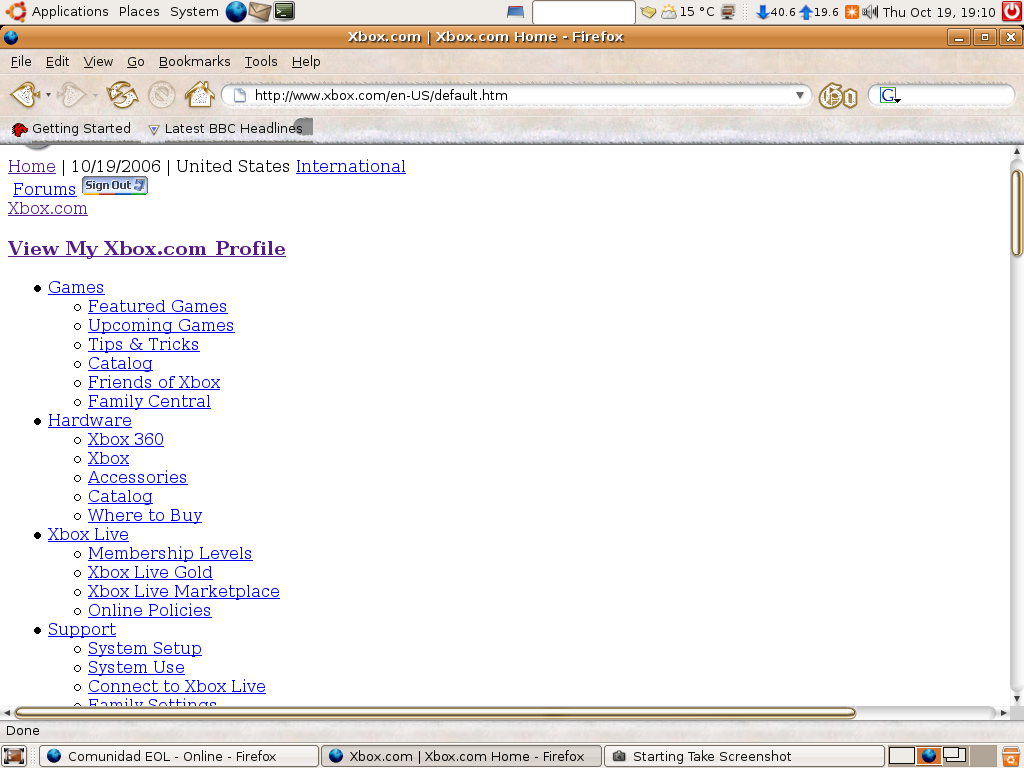Image resolution: width=1024 pixels, height=768 pixels.
Task: Open the URL bar history dropdown arrow
Action: 799,95
